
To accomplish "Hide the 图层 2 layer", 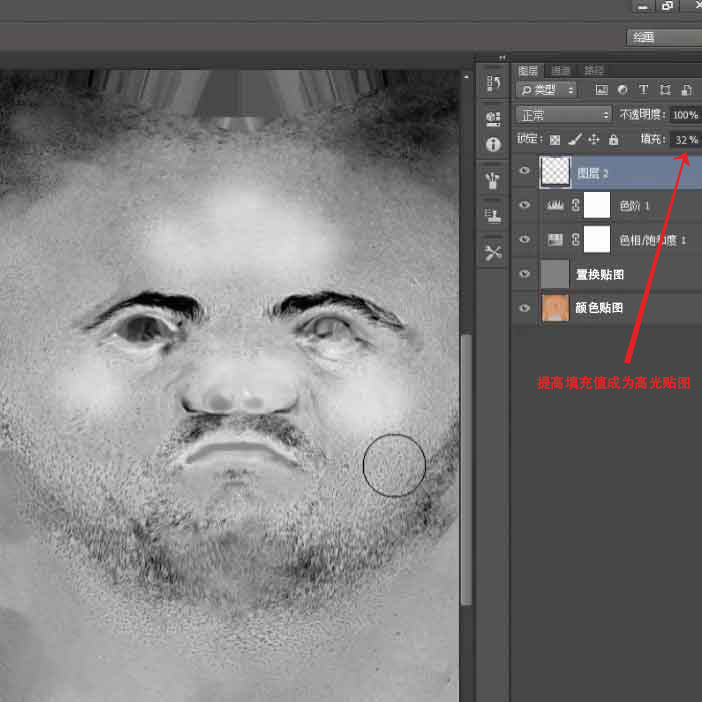I will (x=524, y=172).
